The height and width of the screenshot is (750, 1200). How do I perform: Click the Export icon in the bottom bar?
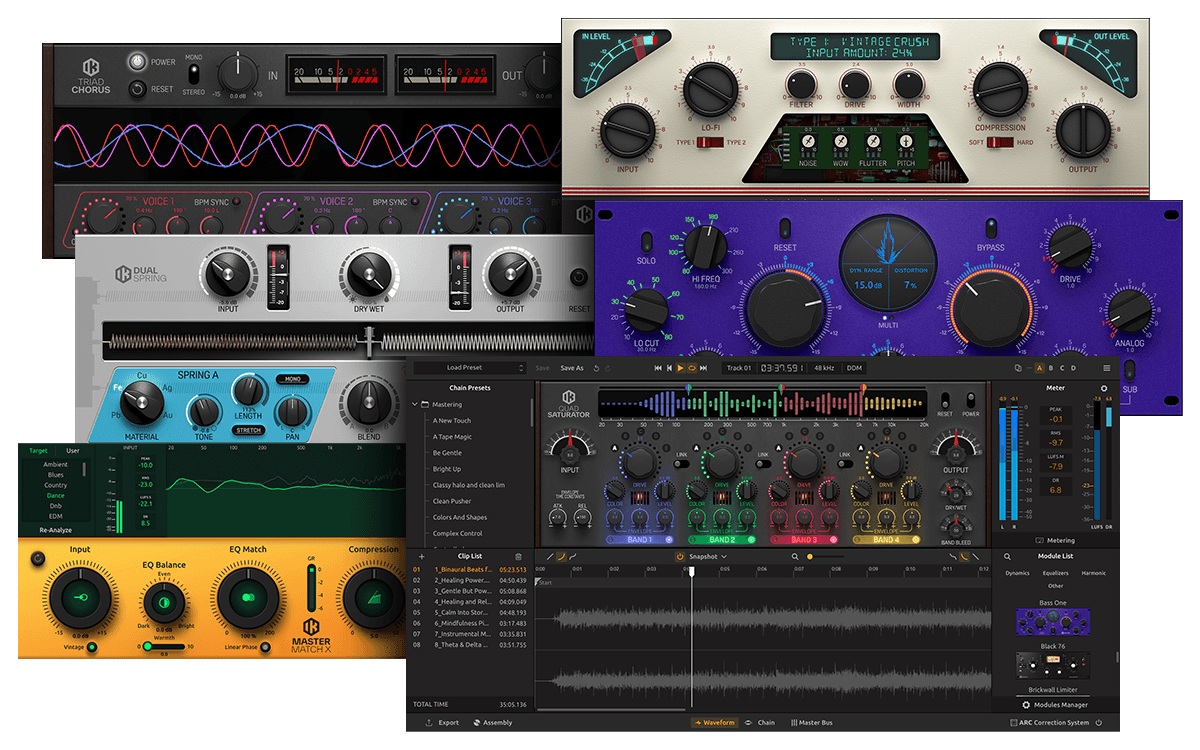[x=429, y=722]
